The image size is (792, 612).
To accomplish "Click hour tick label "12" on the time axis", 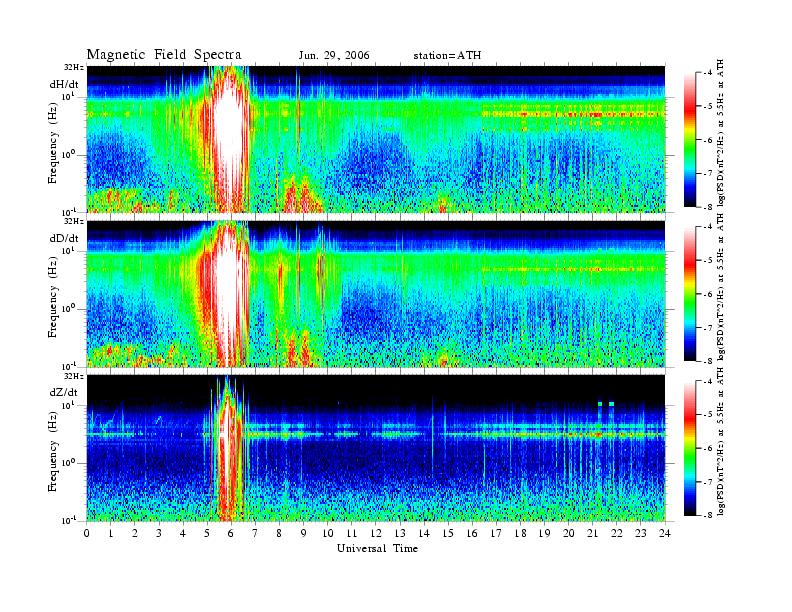I will click(x=376, y=534).
